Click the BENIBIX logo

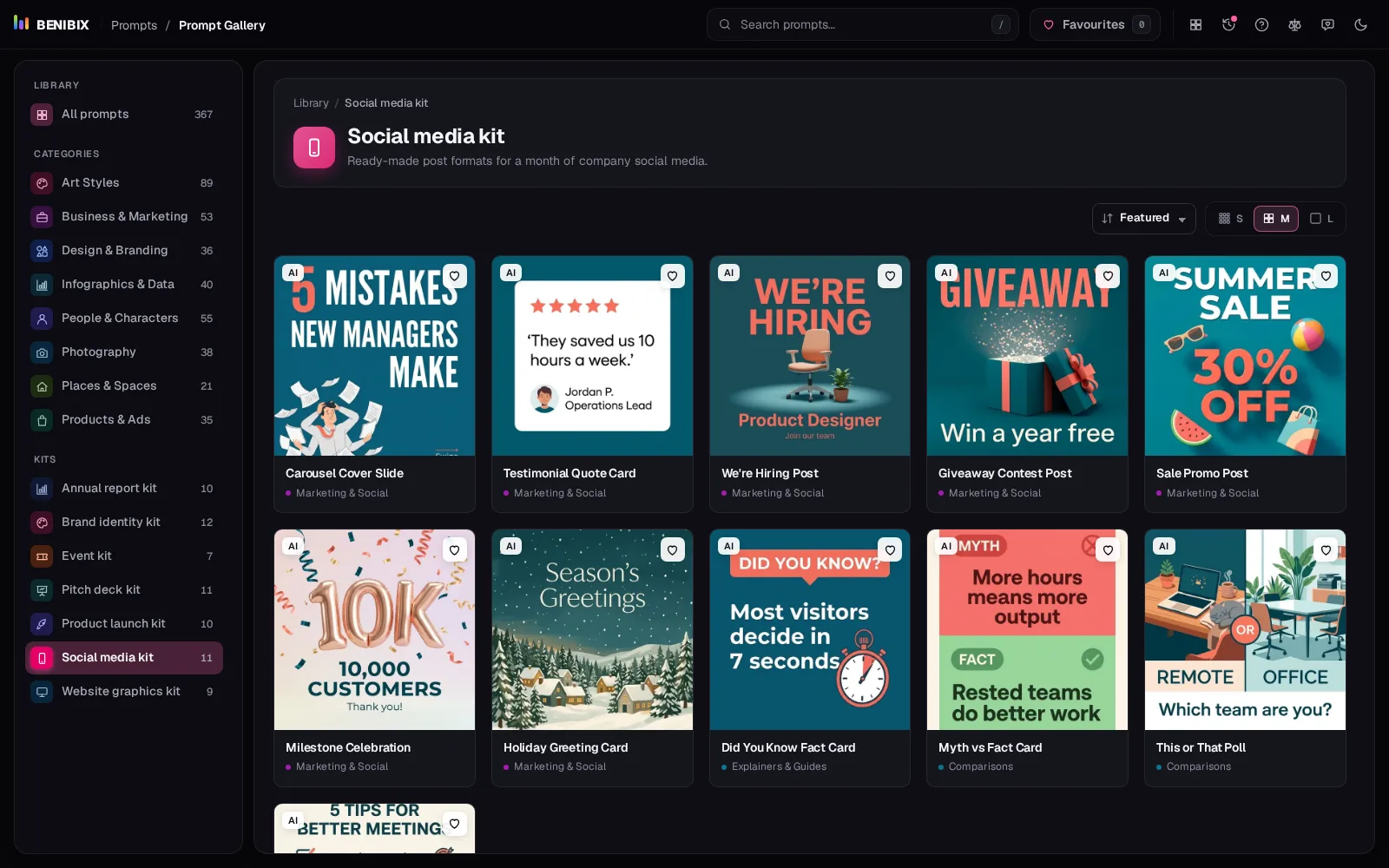52,24
